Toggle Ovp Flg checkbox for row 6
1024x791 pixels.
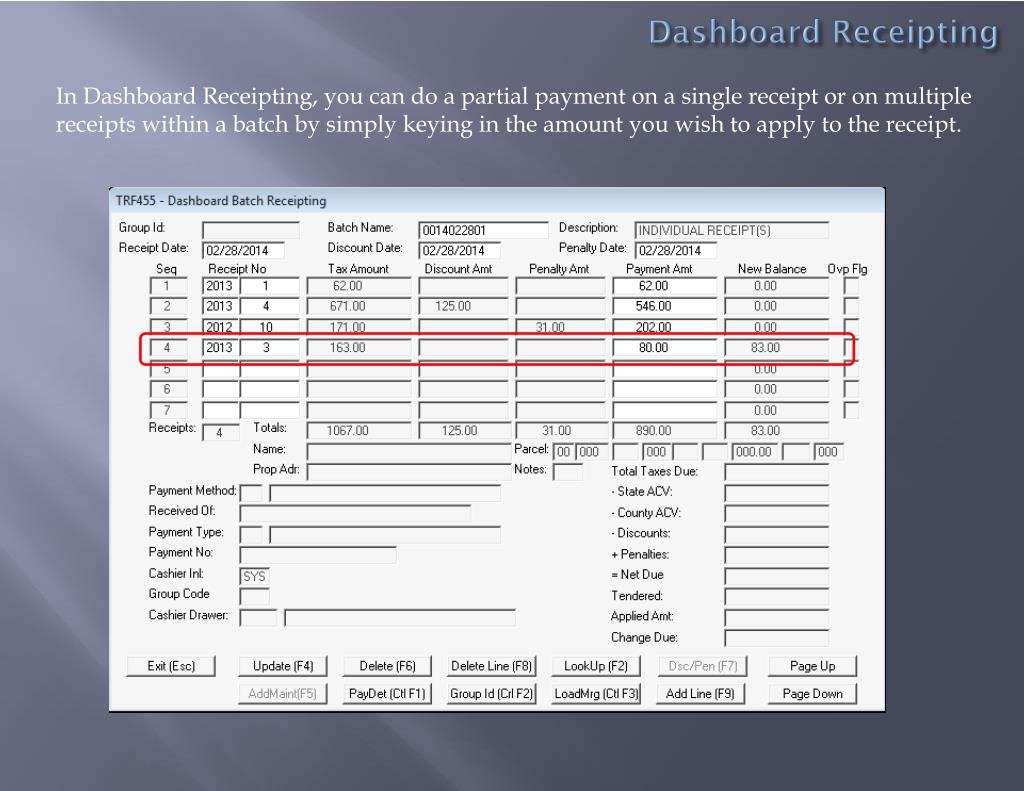[851, 389]
